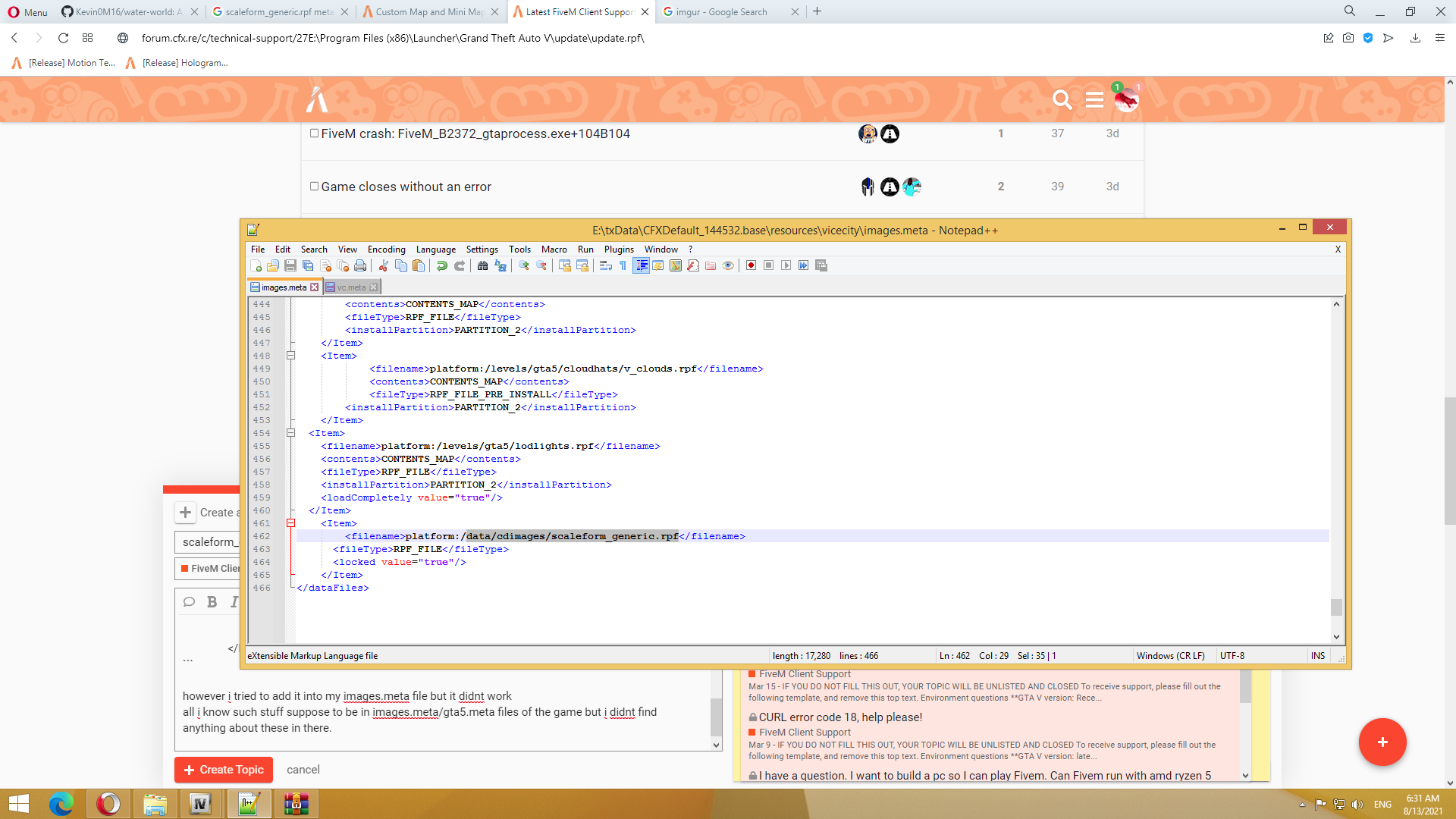The width and height of the screenshot is (1456, 819).
Task: Open the Edit menu
Action: pos(283,249)
